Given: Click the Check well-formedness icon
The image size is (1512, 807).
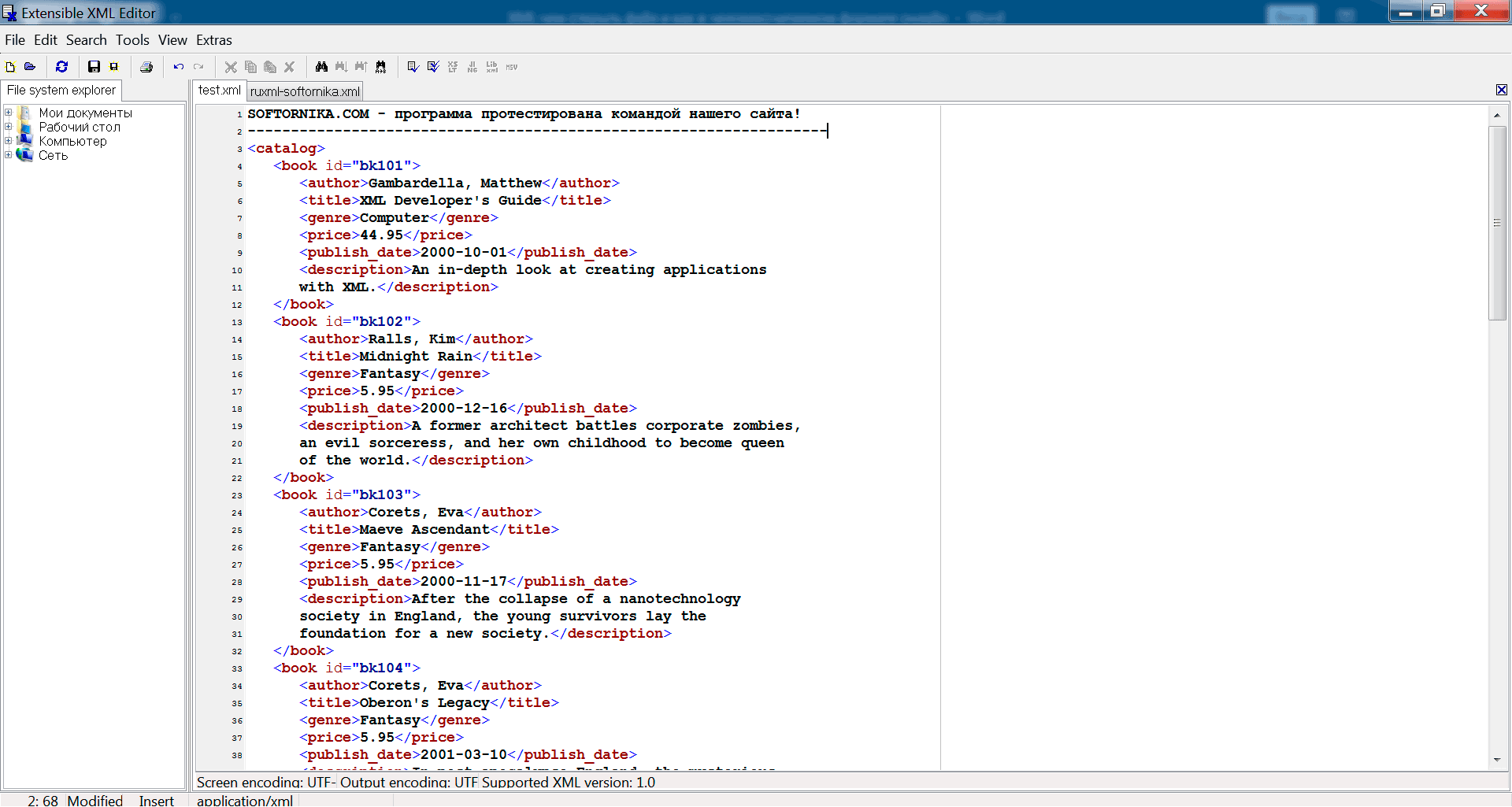Looking at the screenshot, I should click(413, 67).
